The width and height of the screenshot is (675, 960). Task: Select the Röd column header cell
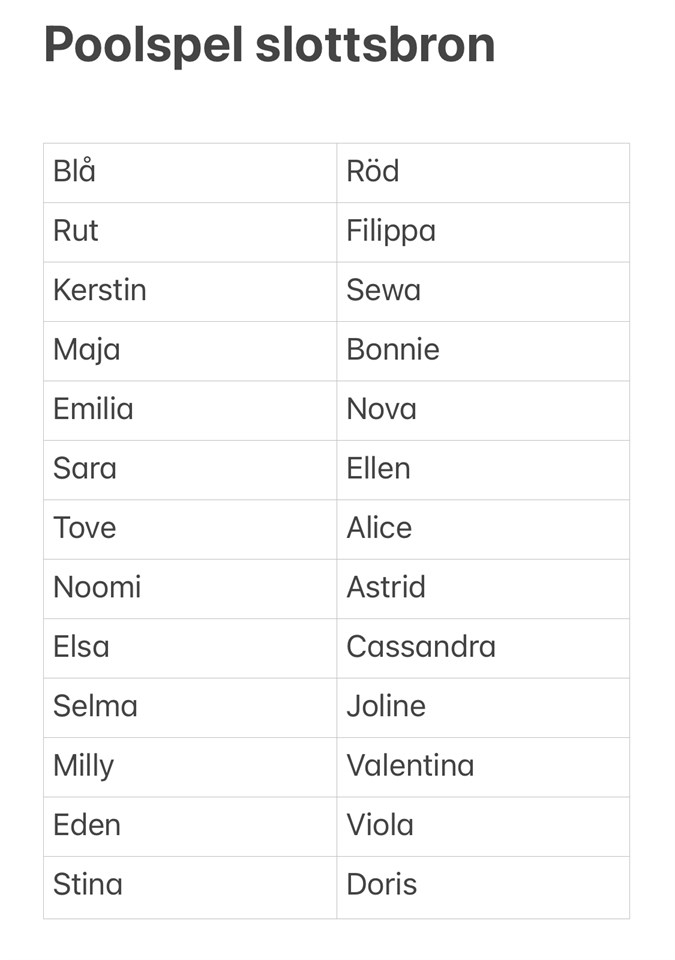[372, 172]
